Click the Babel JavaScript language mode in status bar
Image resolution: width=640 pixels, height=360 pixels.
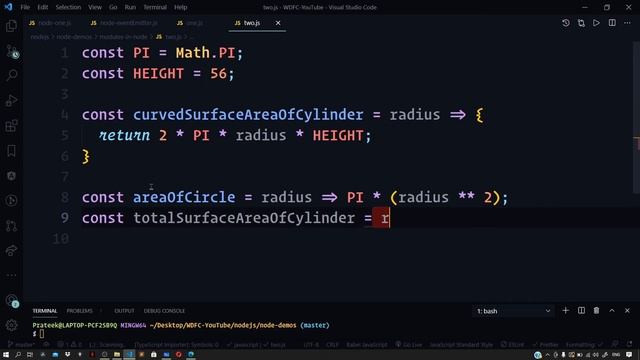pos(367,345)
